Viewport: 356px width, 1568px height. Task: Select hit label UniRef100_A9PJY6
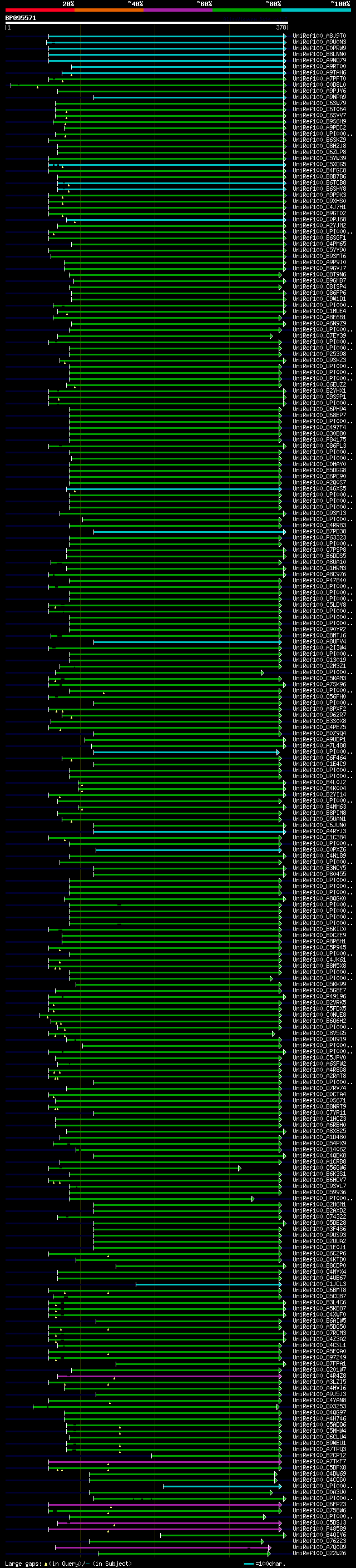coord(319,91)
